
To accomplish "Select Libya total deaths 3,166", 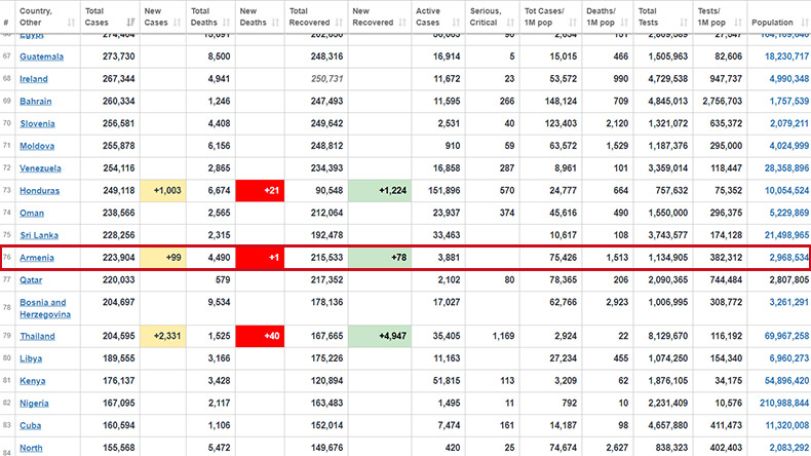I will (x=219, y=358).
